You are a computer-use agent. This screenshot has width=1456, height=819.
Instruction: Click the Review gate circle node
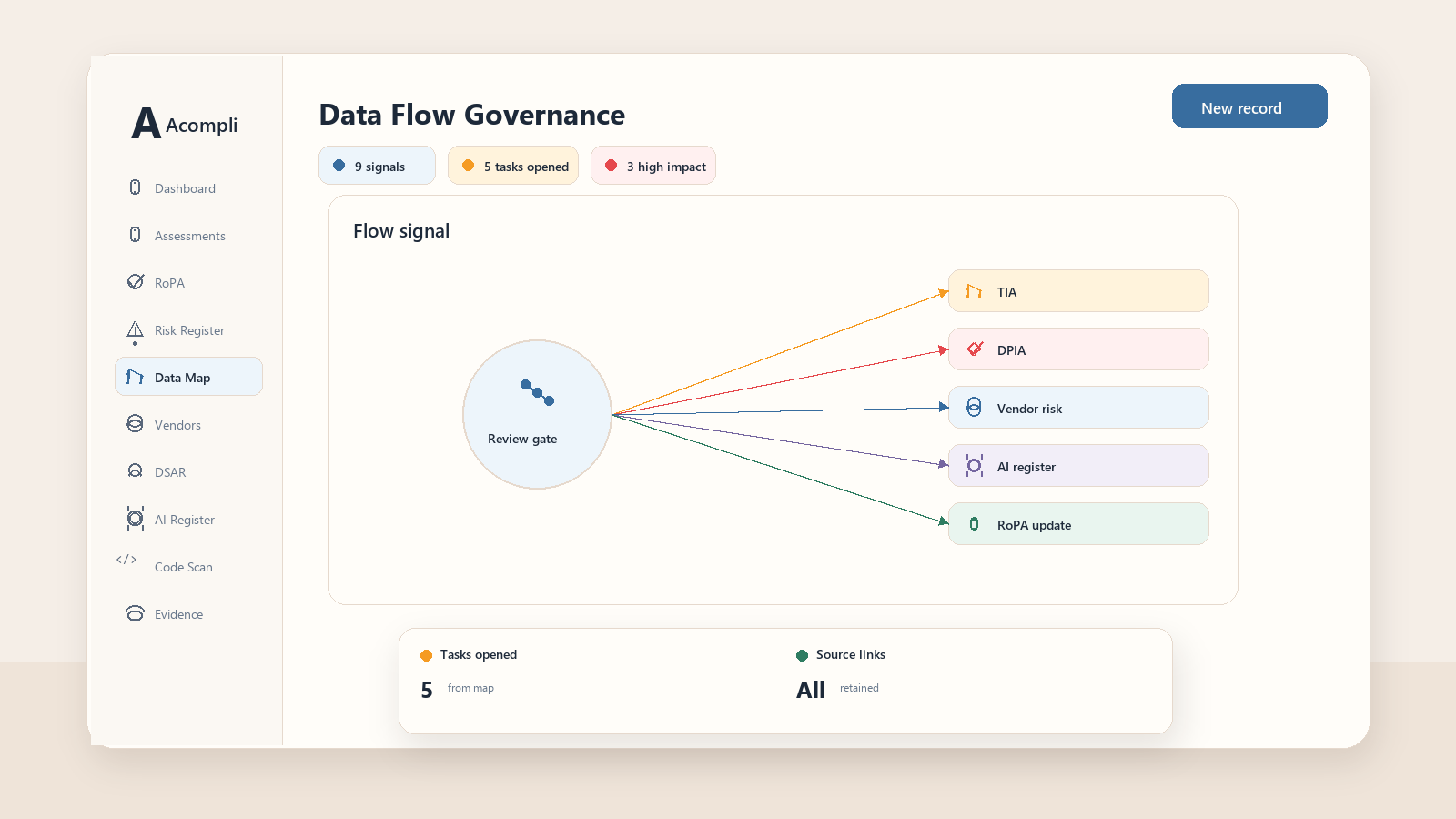[537, 415]
